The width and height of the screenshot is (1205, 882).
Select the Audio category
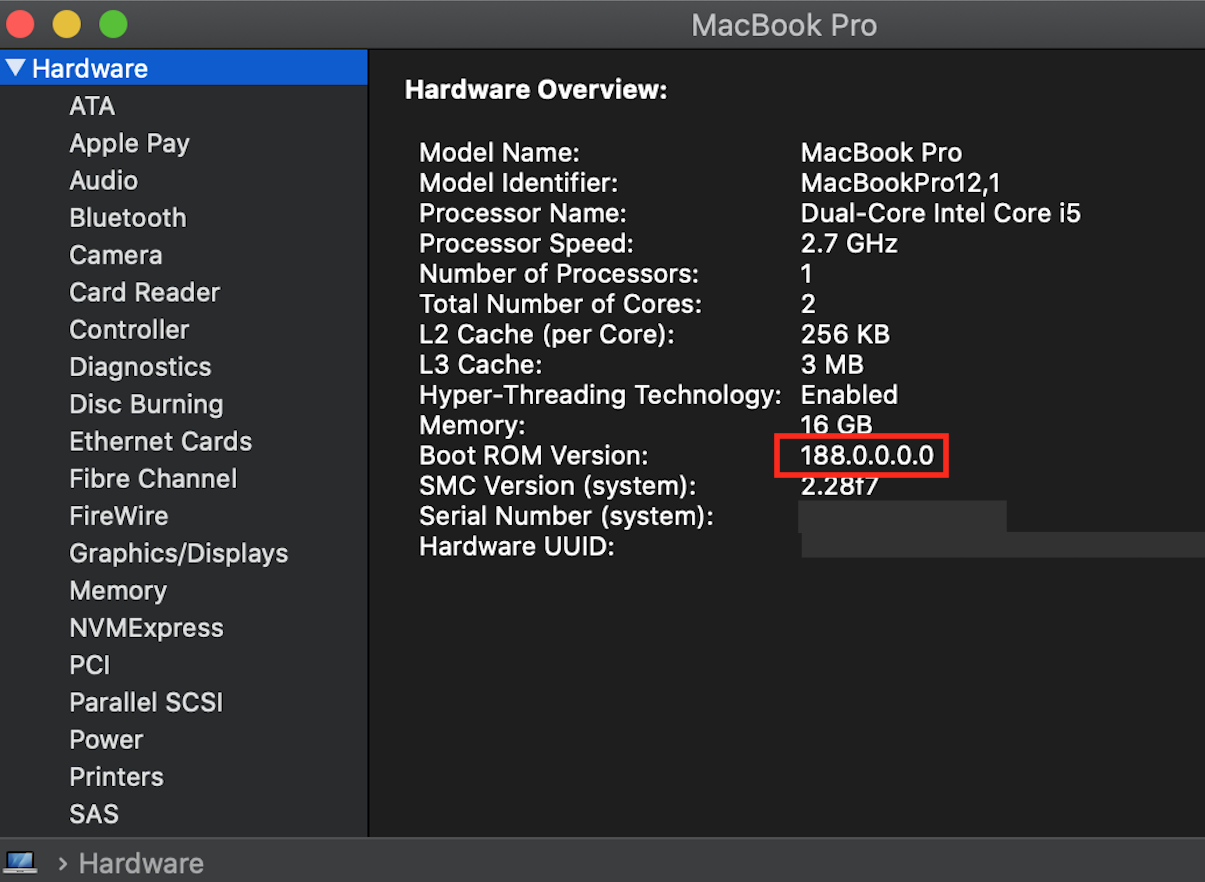103,180
